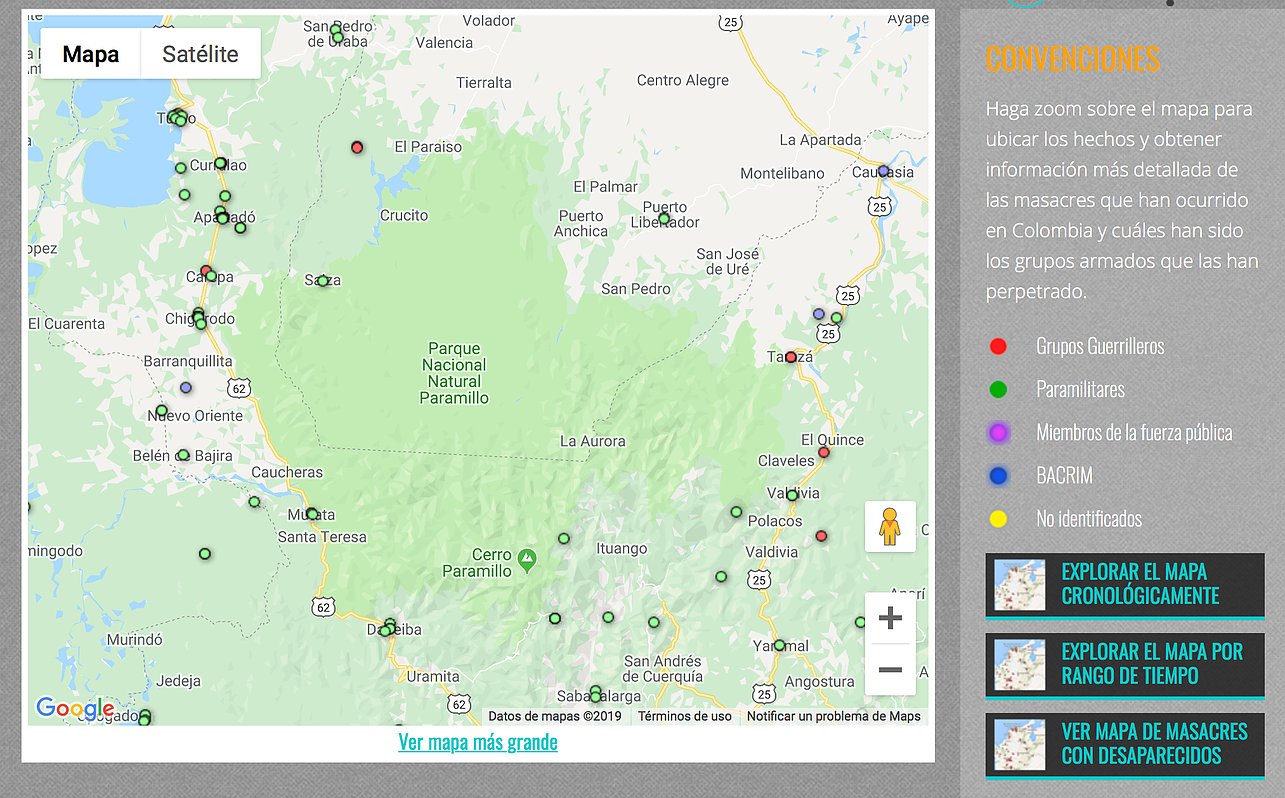Viewport: 1285px width, 798px height.
Task: Switch to Satélite view
Action: (200, 54)
